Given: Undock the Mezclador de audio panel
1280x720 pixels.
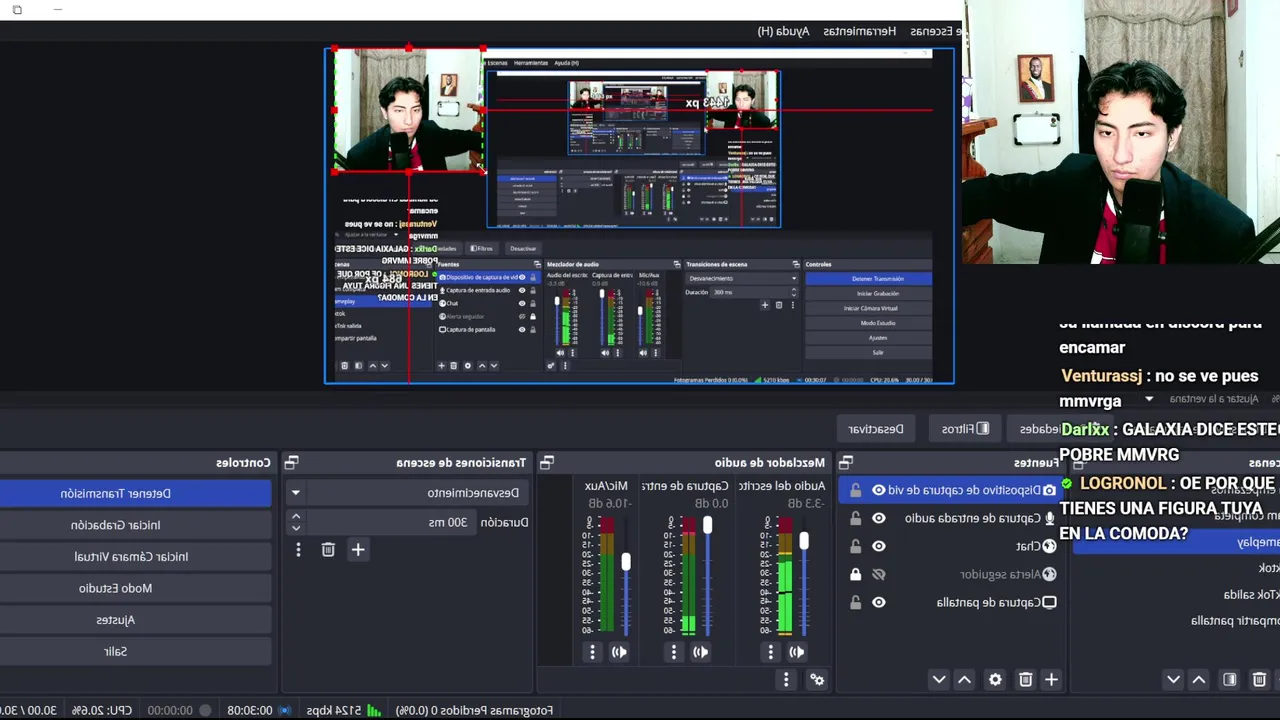Looking at the screenshot, I should click(x=546, y=462).
